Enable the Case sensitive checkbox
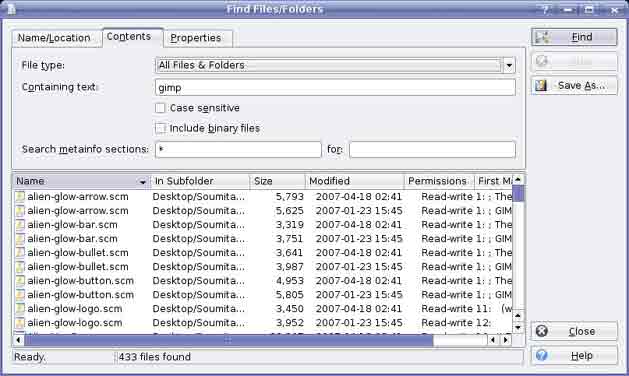629x376 pixels. coord(160,108)
